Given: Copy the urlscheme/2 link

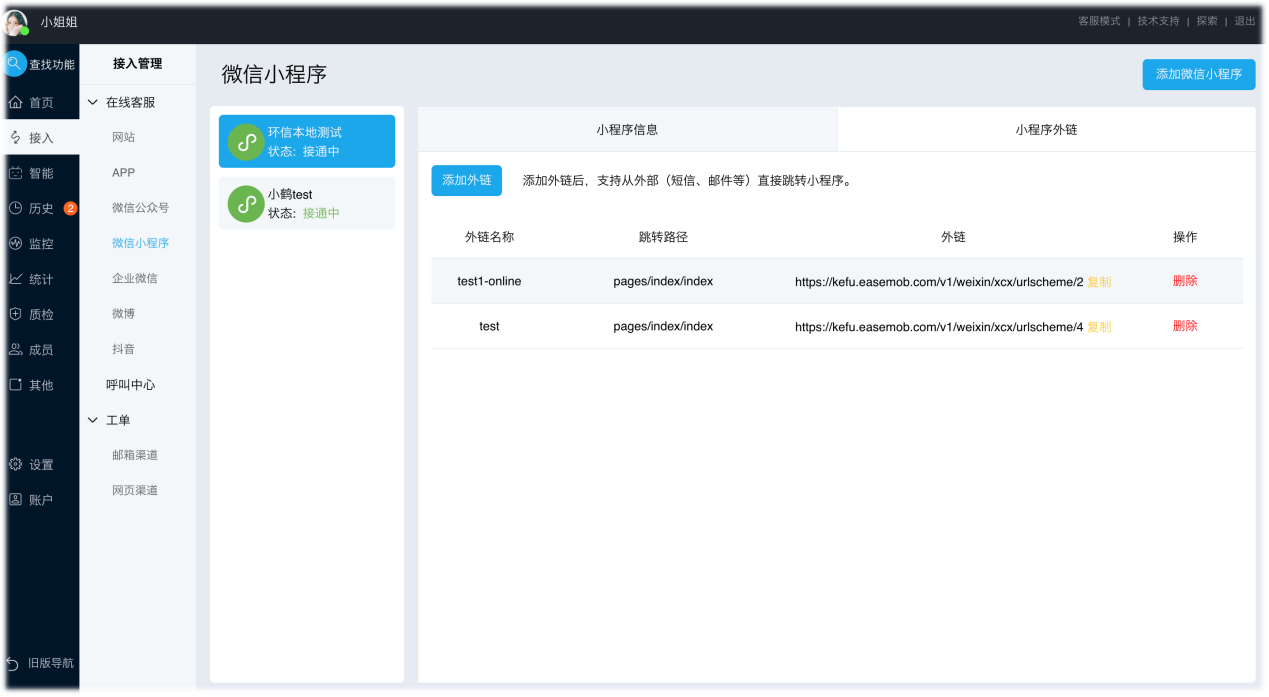Looking at the screenshot, I should pos(1099,282).
